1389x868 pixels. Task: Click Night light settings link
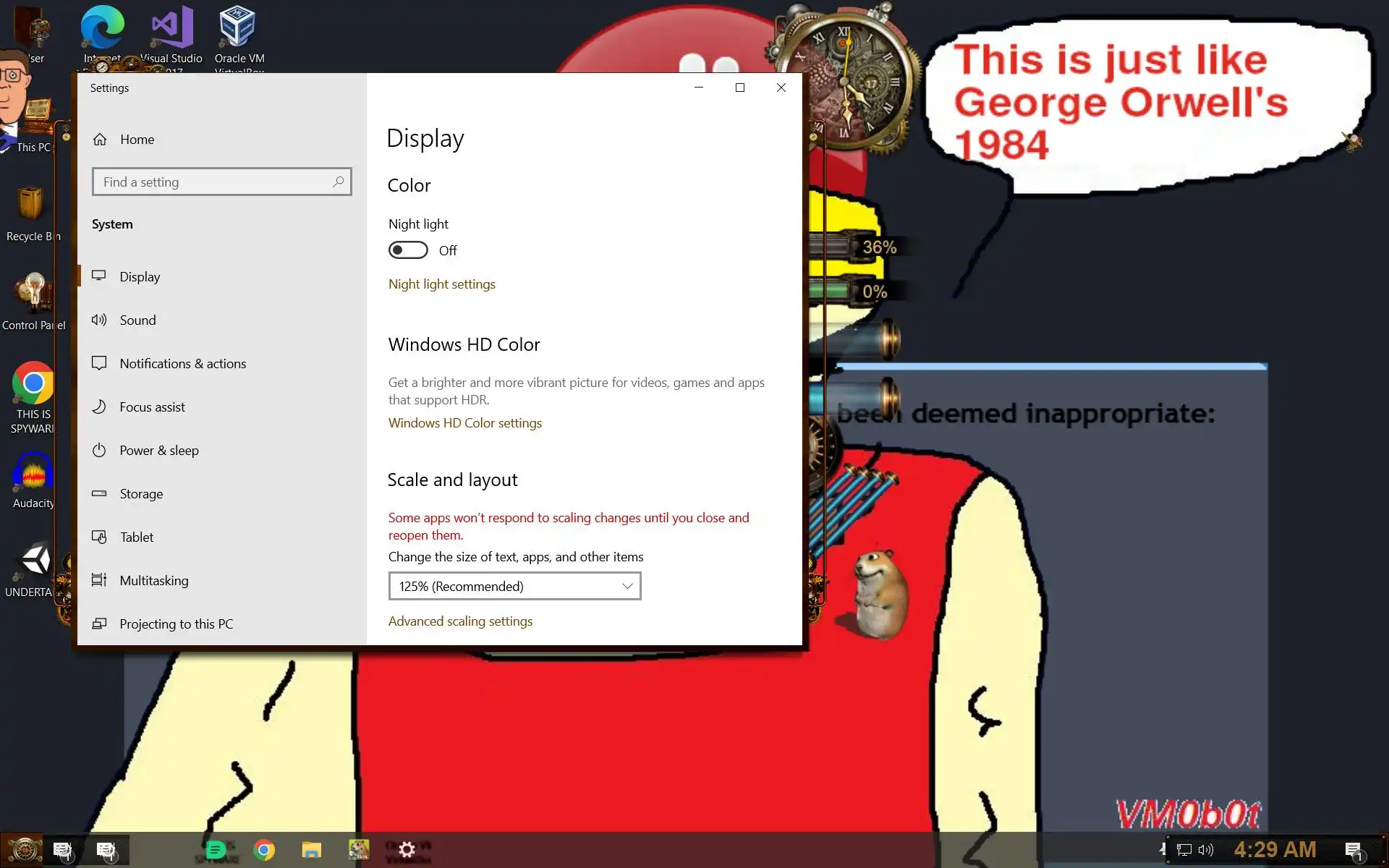tap(441, 284)
